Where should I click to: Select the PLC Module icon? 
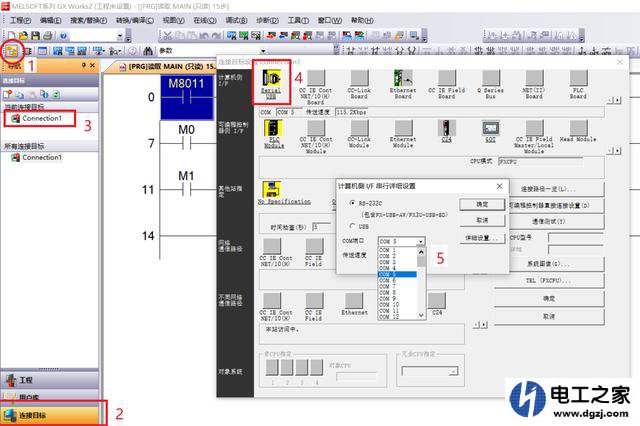tap(274, 134)
